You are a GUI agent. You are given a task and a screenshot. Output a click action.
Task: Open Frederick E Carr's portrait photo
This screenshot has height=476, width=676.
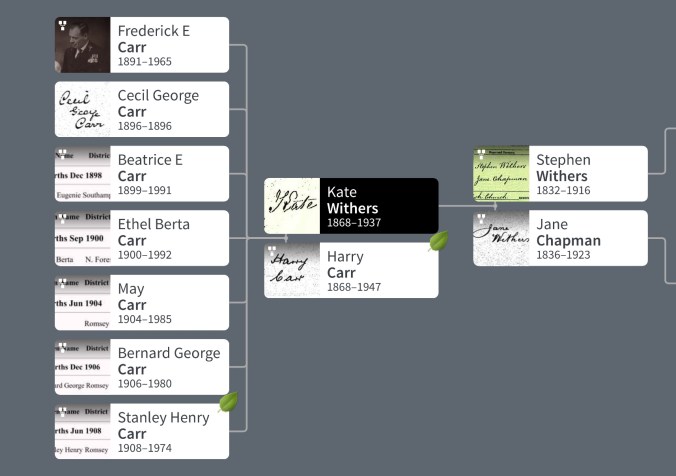coord(83,46)
